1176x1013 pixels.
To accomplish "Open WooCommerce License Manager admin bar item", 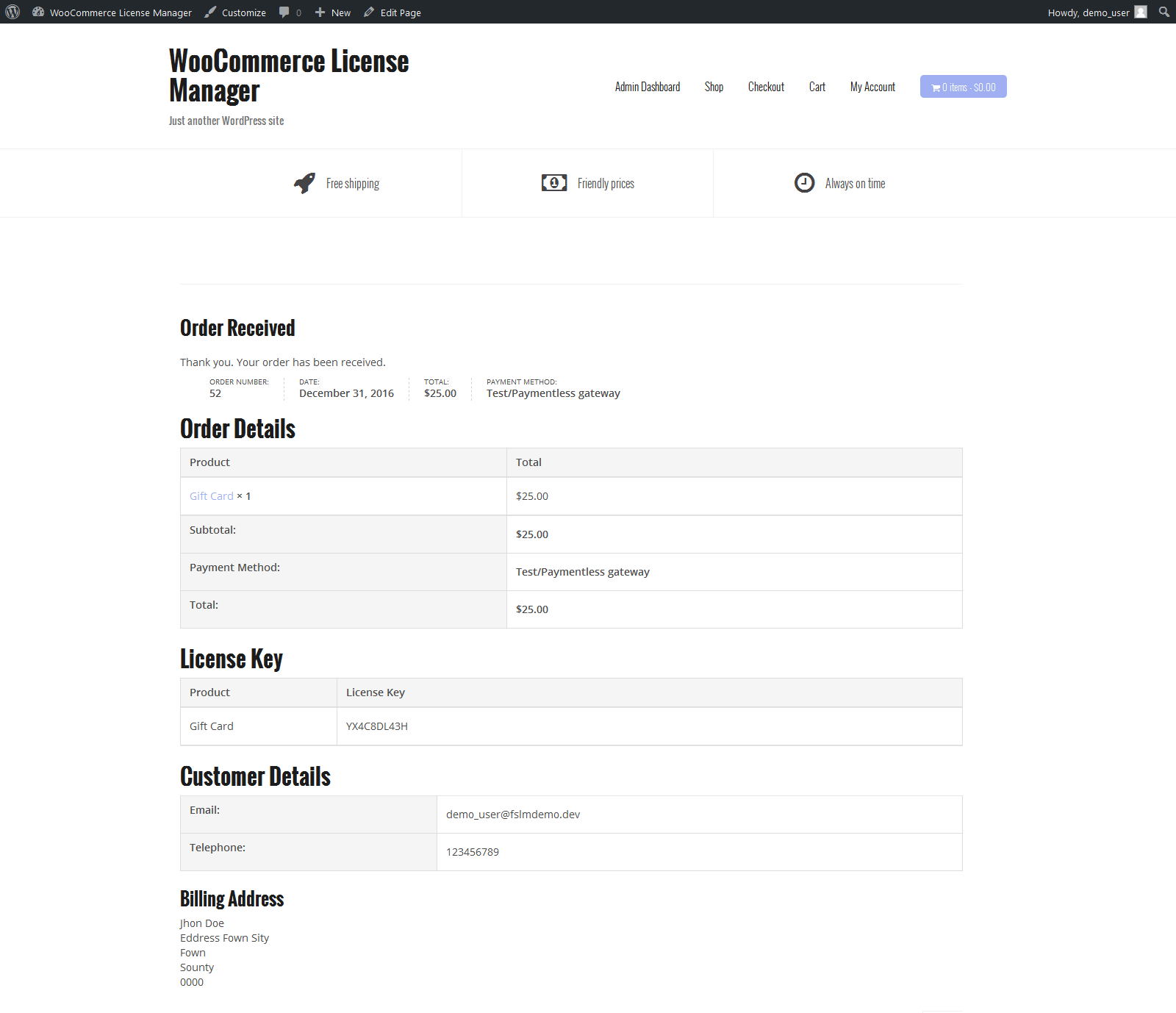I will [x=112, y=12].
